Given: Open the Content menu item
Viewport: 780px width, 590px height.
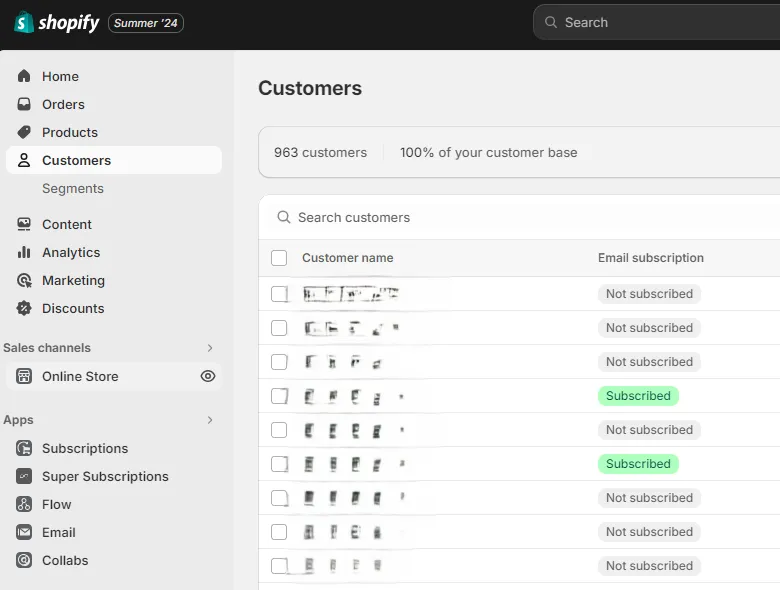Looking at the screenshot, I should (66, 224).
